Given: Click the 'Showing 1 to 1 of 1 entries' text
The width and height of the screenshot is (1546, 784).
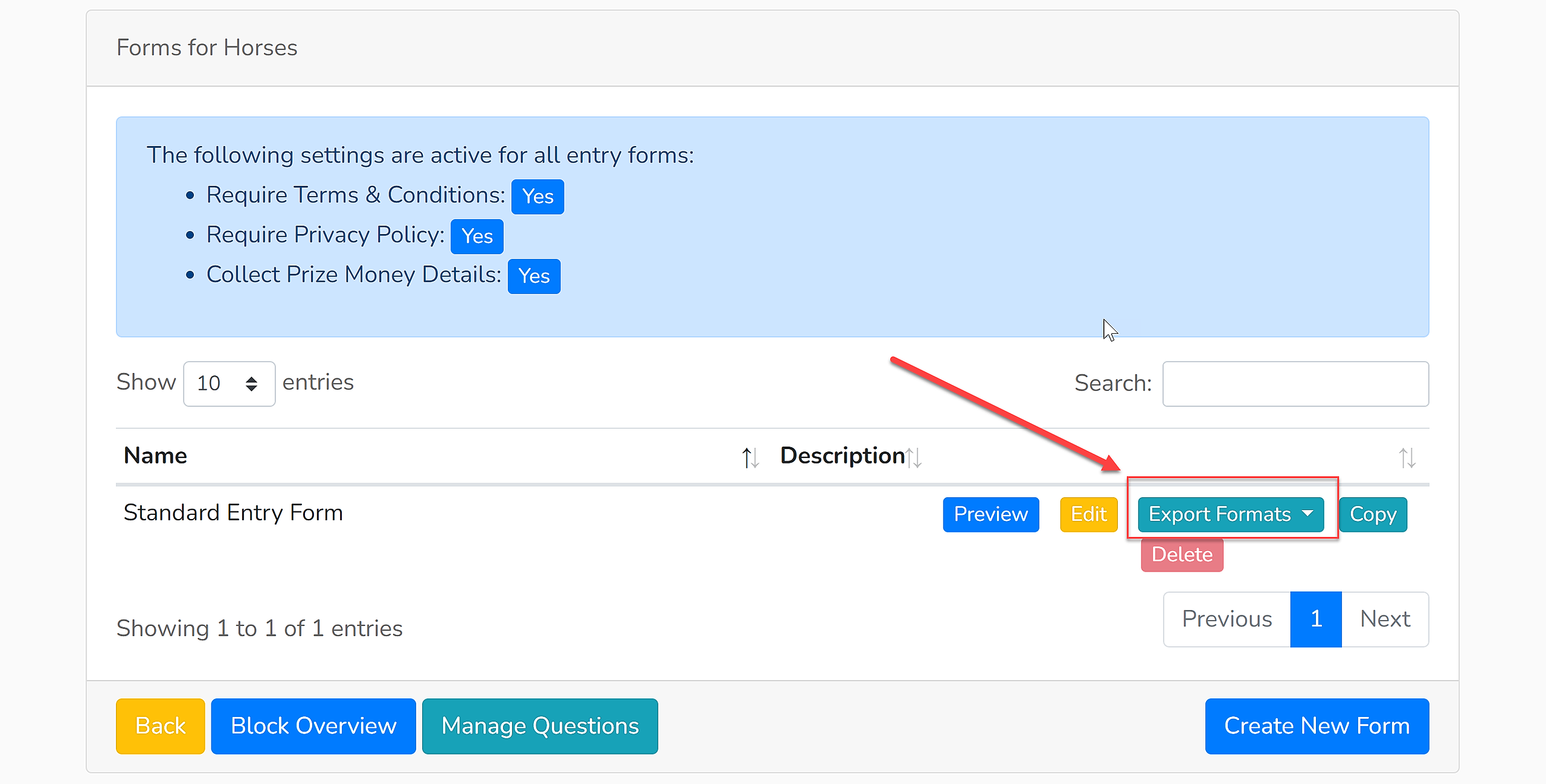Looking at the screenshot, I should pyautogui.click(x=260, y=629).
